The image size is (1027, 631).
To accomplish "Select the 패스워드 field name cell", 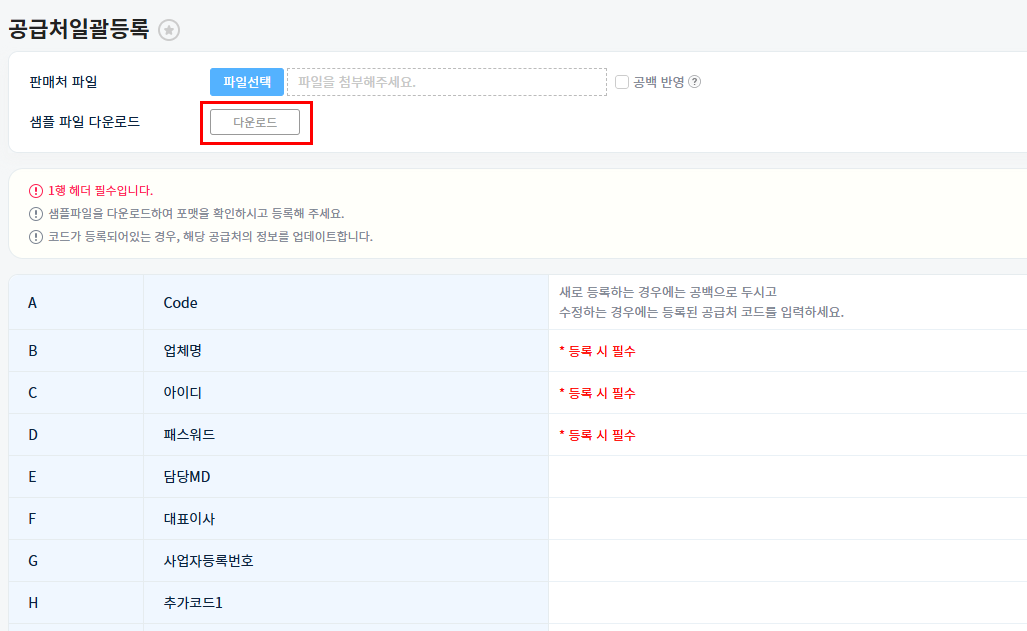I will (189, 435).
